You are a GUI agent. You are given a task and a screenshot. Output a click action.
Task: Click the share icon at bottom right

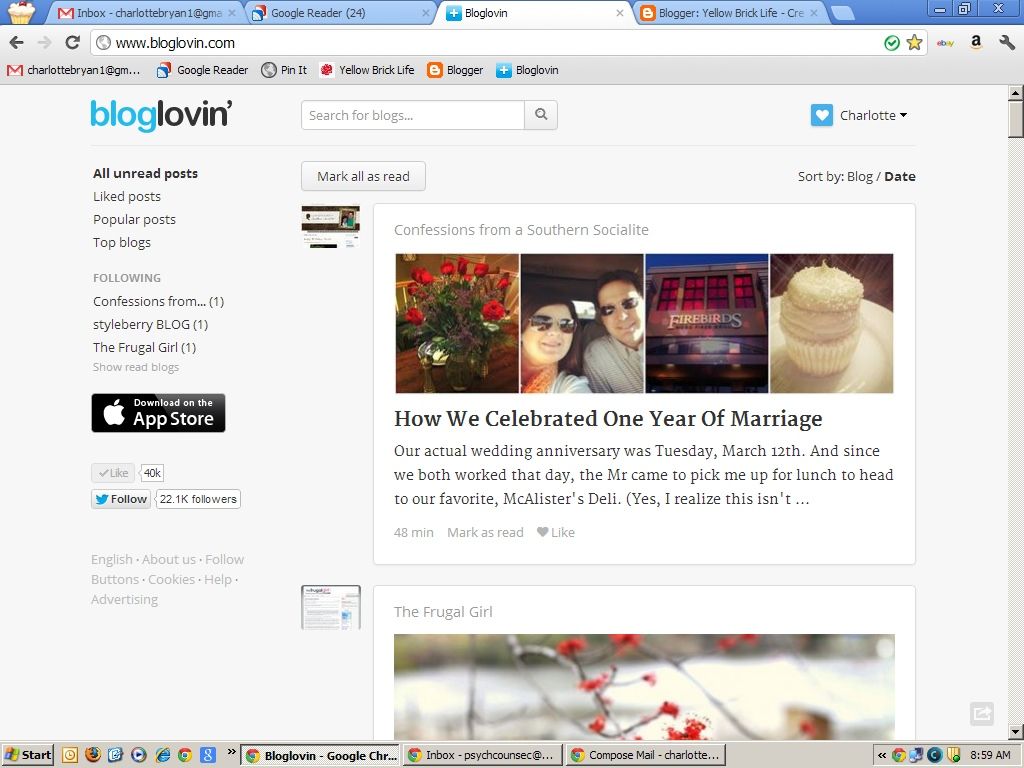(982, 713)
